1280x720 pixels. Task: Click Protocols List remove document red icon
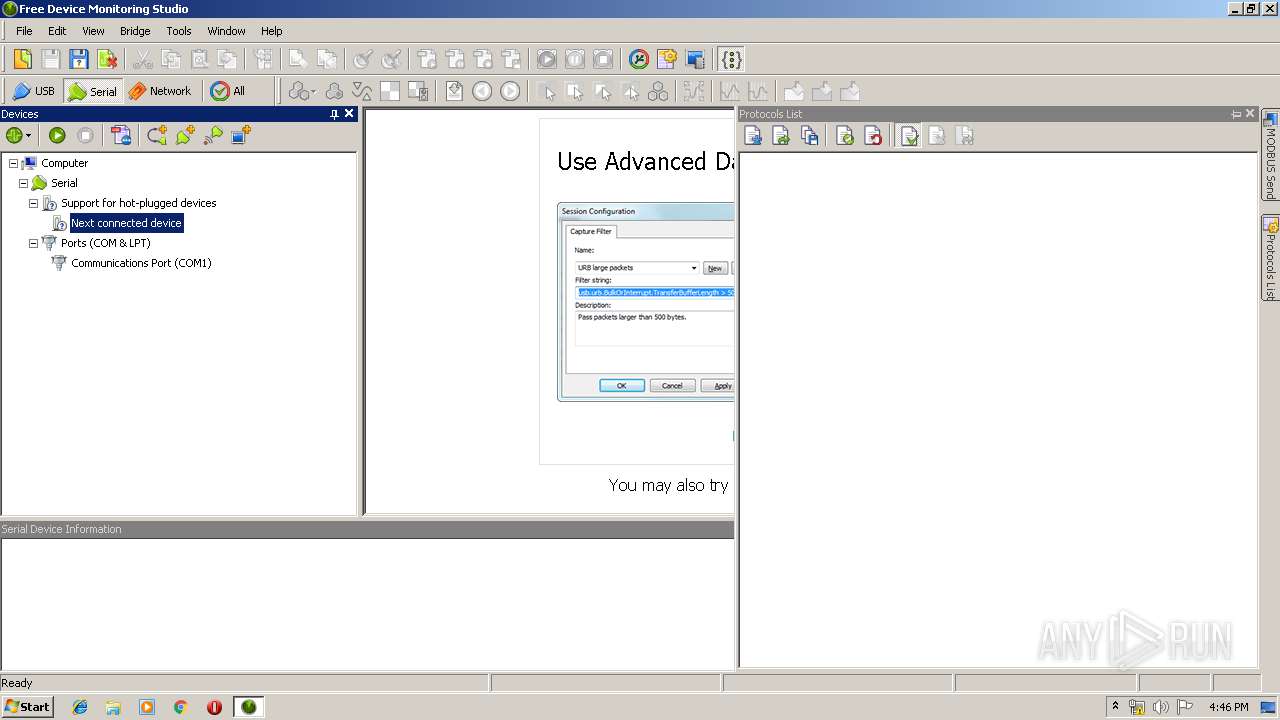click(873, 136)
